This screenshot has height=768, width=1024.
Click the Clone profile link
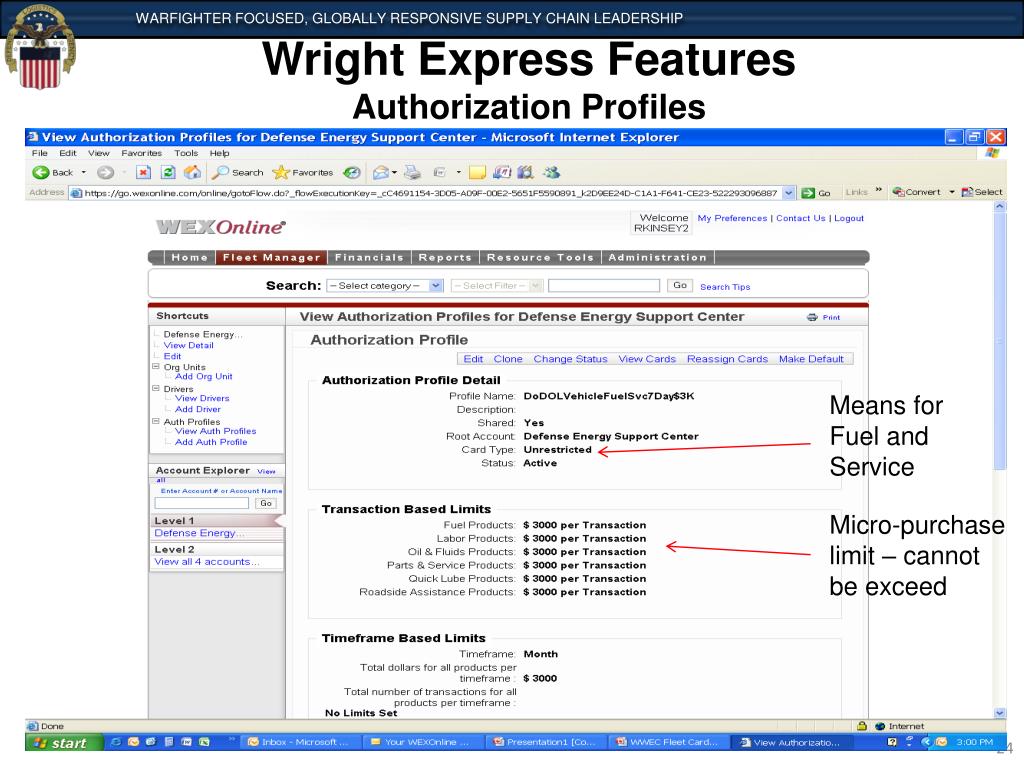coord(508,359)
